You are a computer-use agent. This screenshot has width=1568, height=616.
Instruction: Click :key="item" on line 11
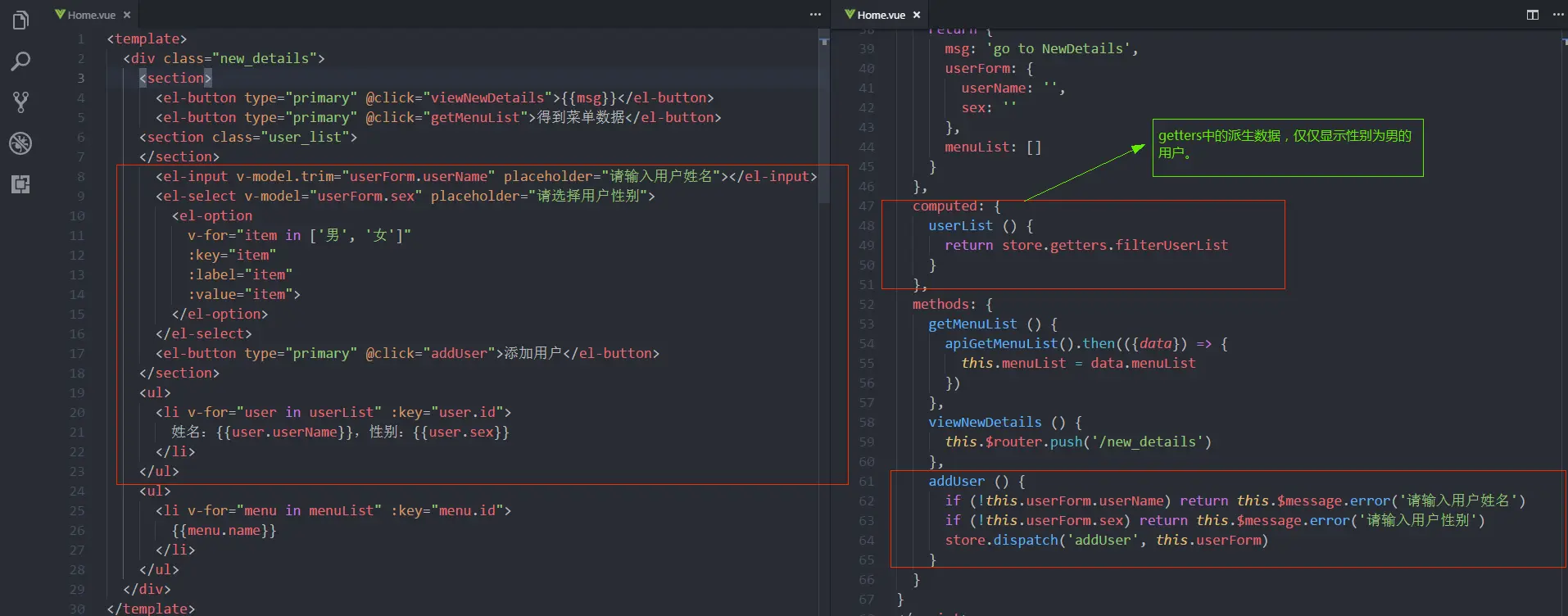[232, 255]
